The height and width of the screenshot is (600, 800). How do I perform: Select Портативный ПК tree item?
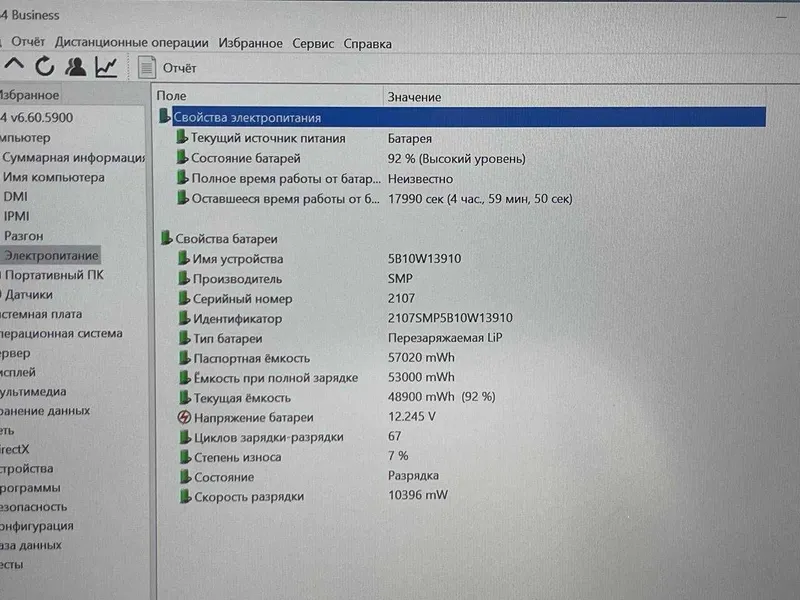(54, 275)
